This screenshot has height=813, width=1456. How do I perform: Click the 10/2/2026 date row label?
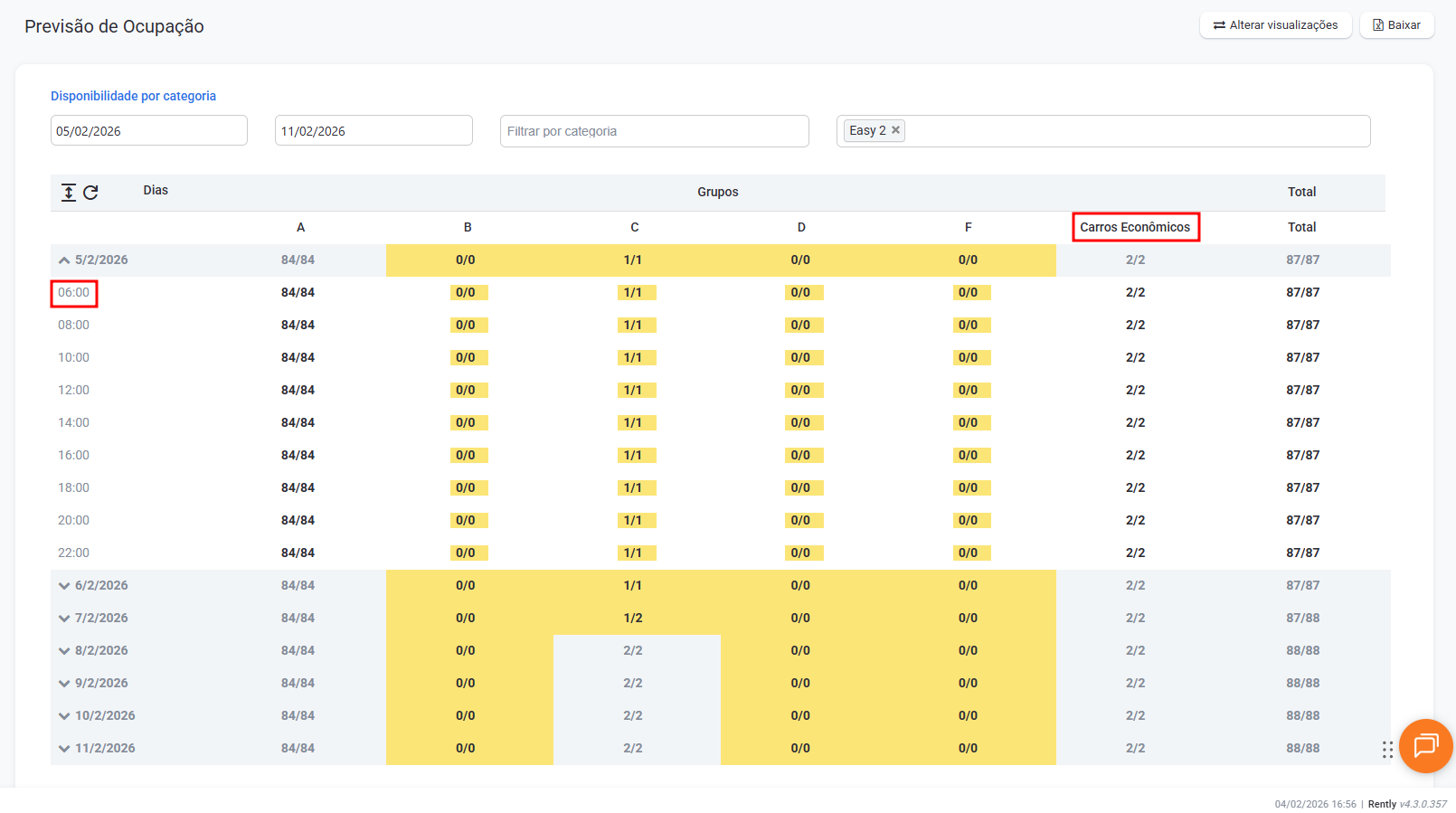[105, 716]
